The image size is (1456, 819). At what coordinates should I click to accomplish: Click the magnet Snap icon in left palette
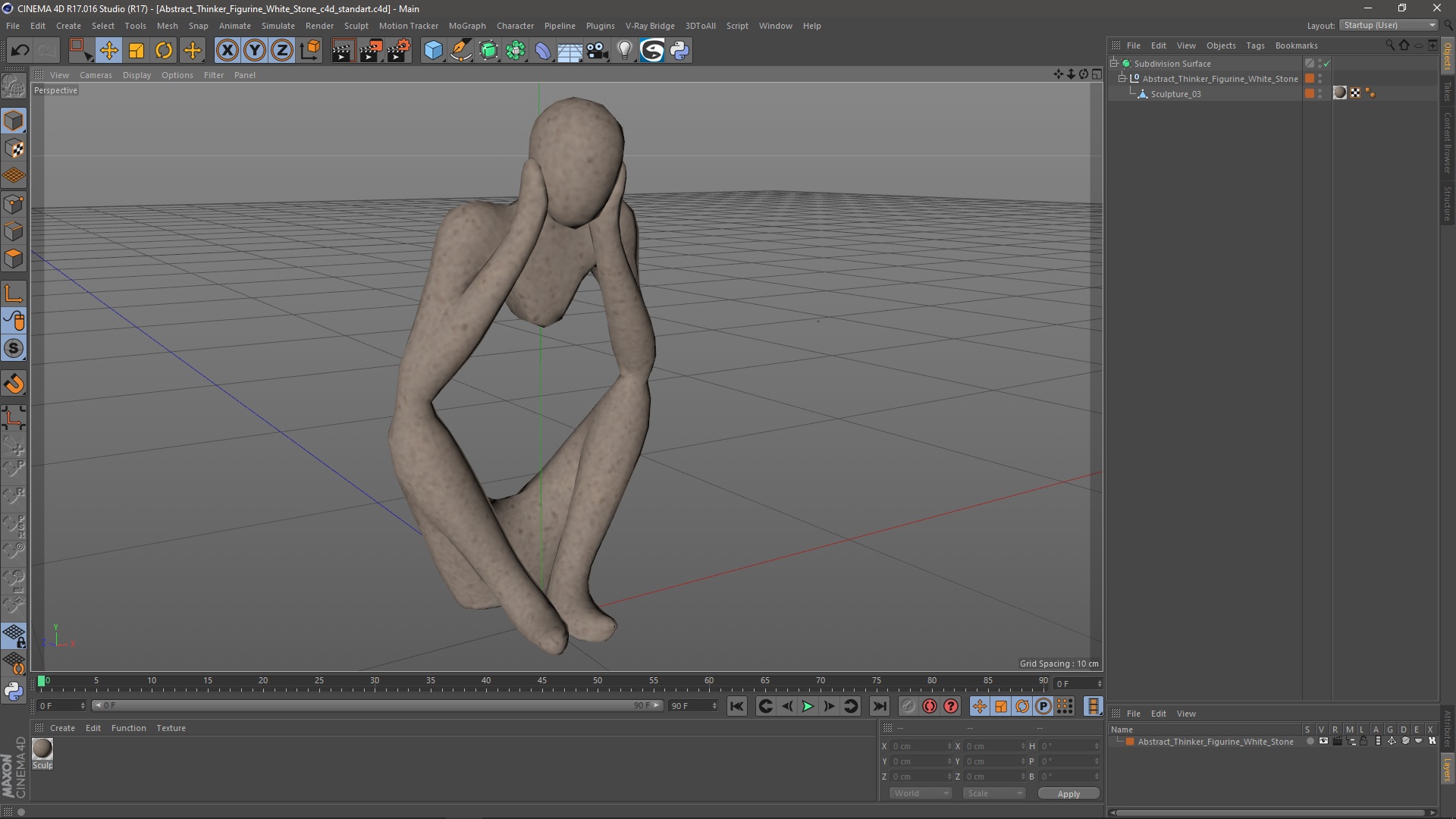pos(14,384)
